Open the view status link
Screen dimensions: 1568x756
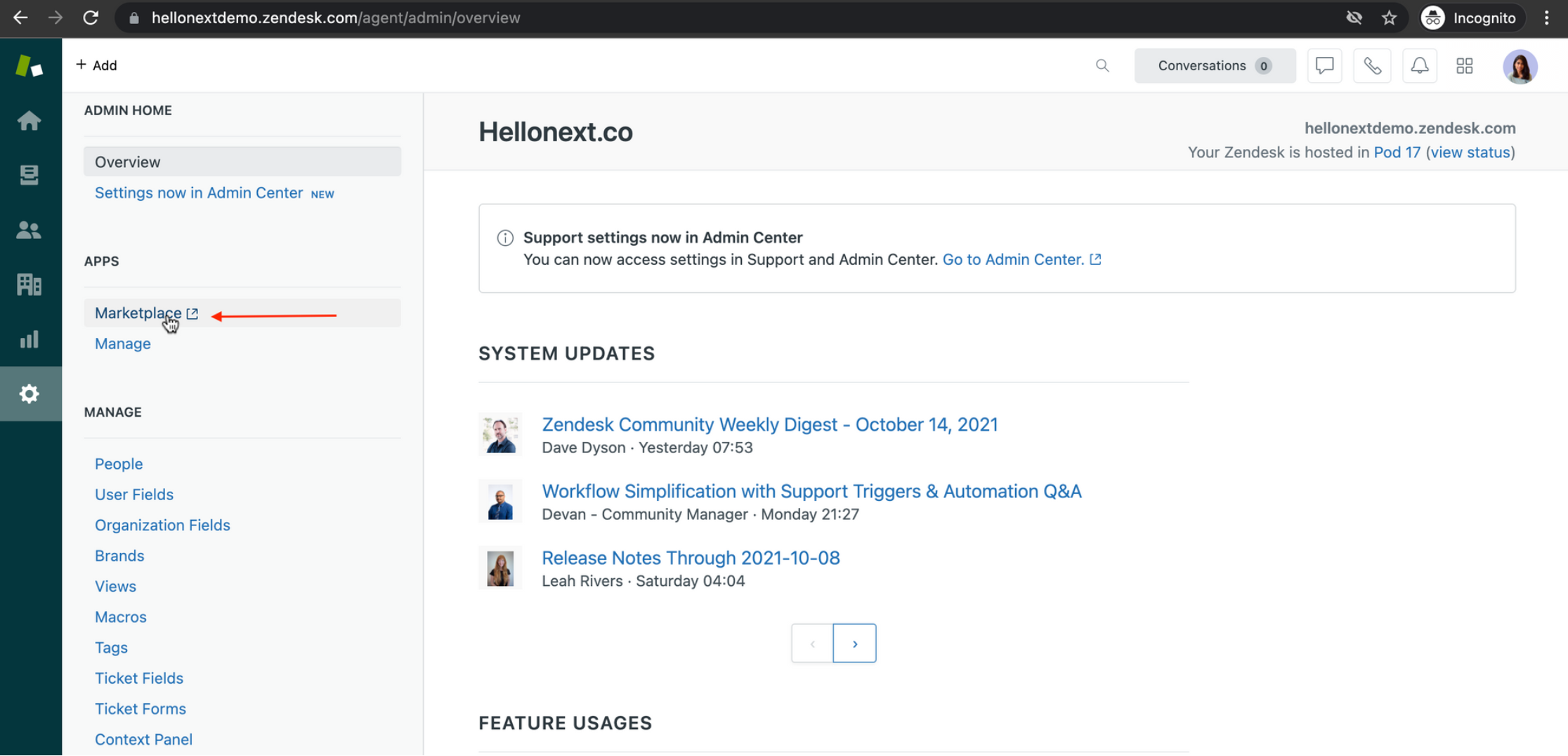point(1470,152)
